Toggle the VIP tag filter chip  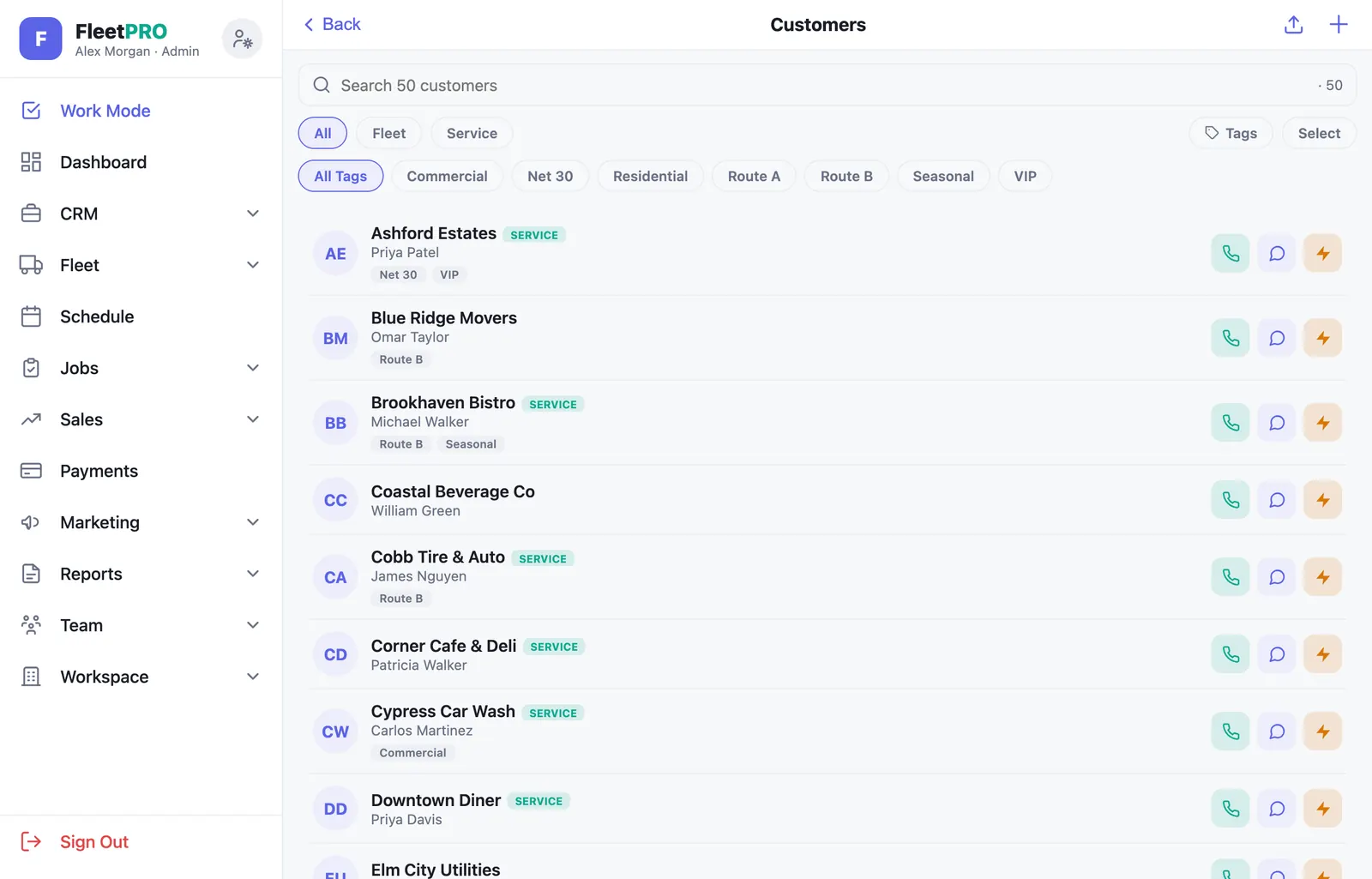[1025, 176]
